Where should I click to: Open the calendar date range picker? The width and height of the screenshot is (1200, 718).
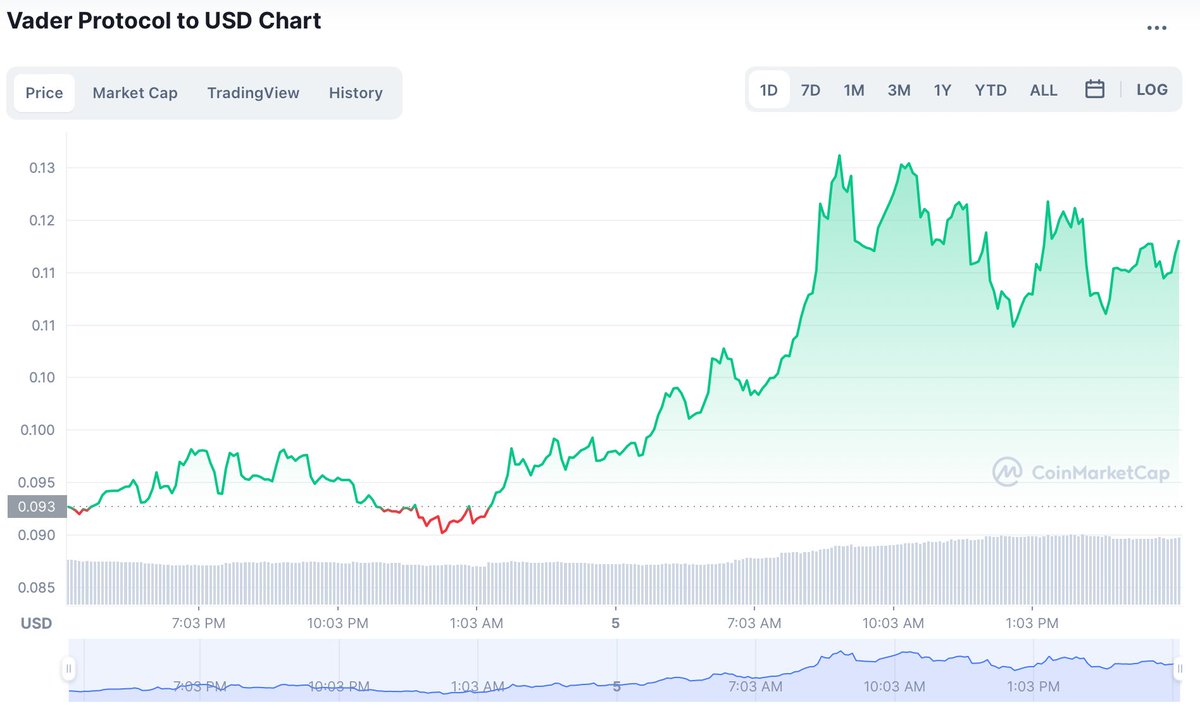(1095, 89)
